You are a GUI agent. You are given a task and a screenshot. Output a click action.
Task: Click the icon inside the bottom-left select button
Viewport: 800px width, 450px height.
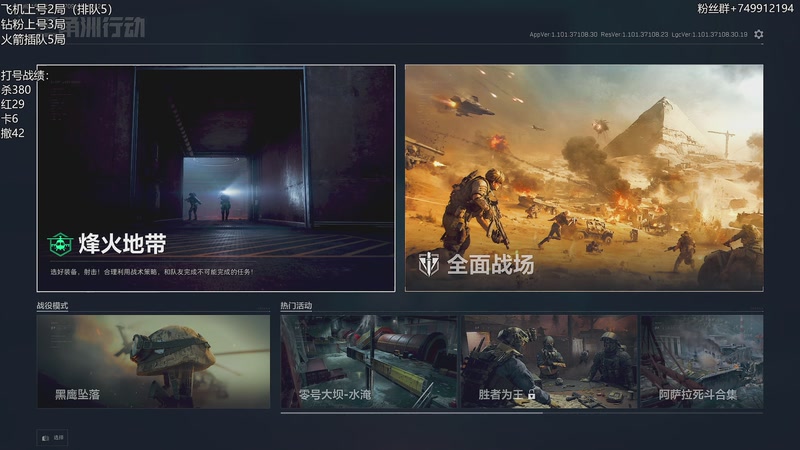[45, 438]
